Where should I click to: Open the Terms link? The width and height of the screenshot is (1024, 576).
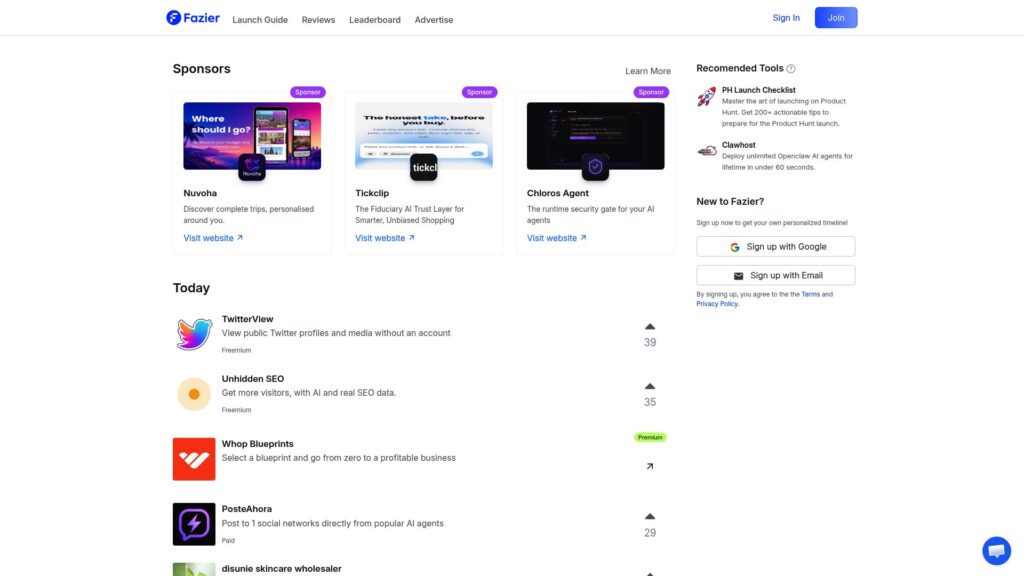click(810, 295)
